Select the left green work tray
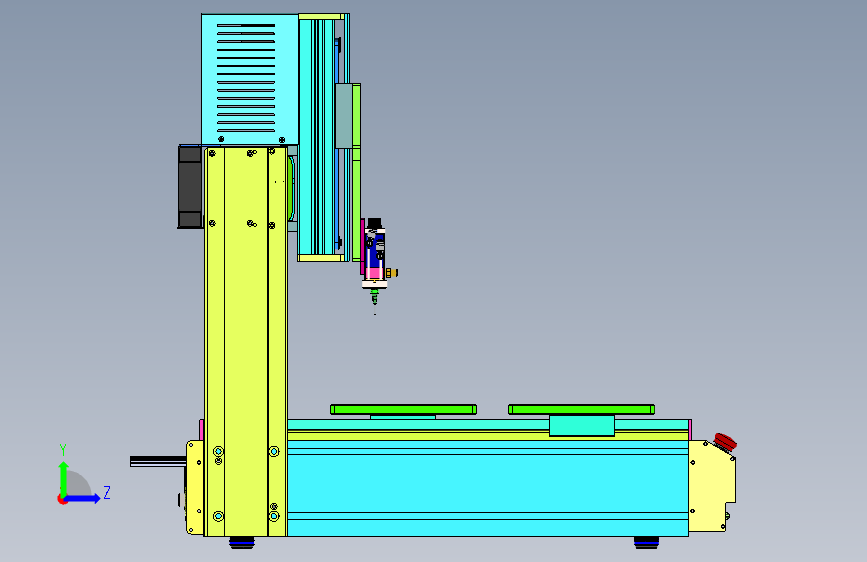 click(x=403, y=409)
